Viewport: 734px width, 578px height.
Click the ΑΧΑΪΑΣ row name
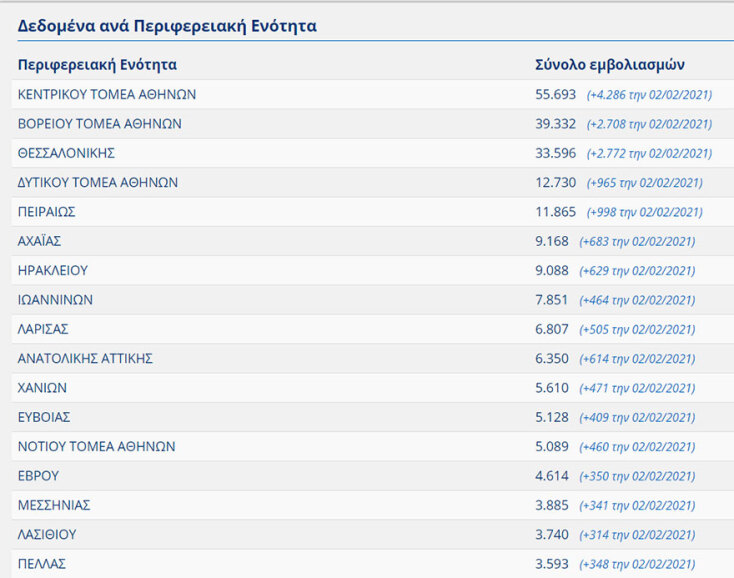[x=40, y=241]
